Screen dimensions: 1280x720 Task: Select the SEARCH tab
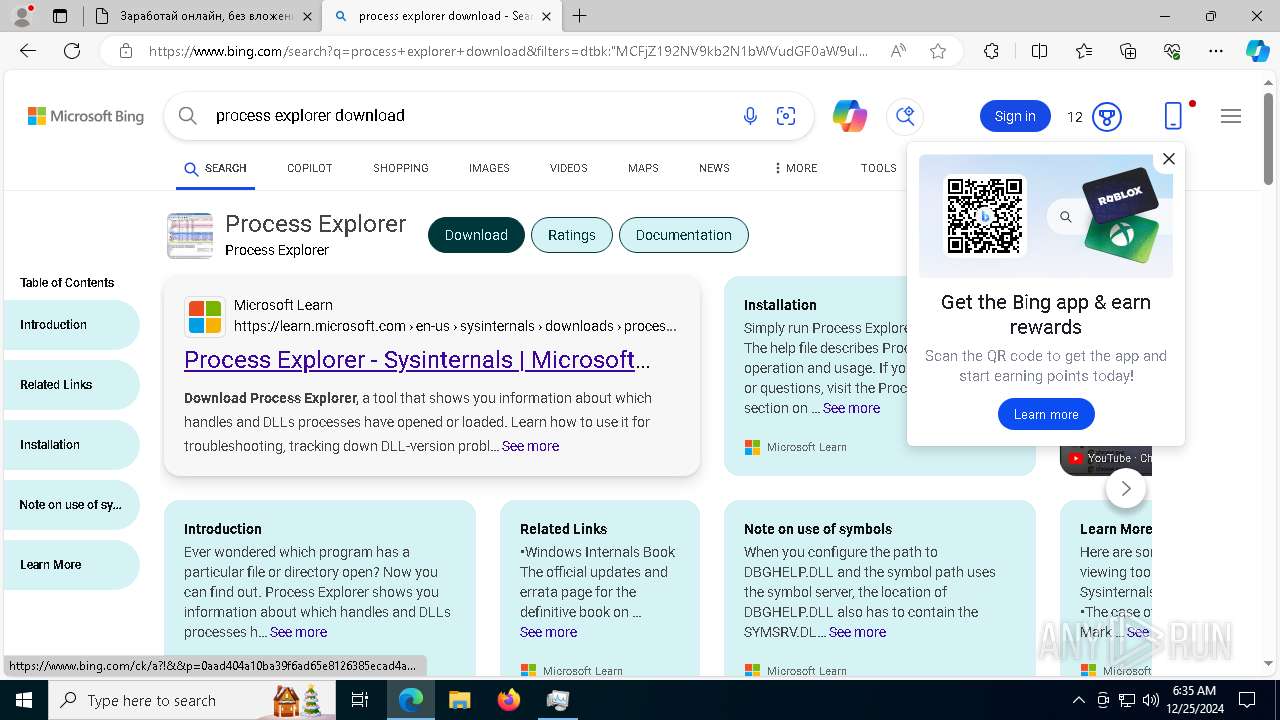tap(215, 168)
